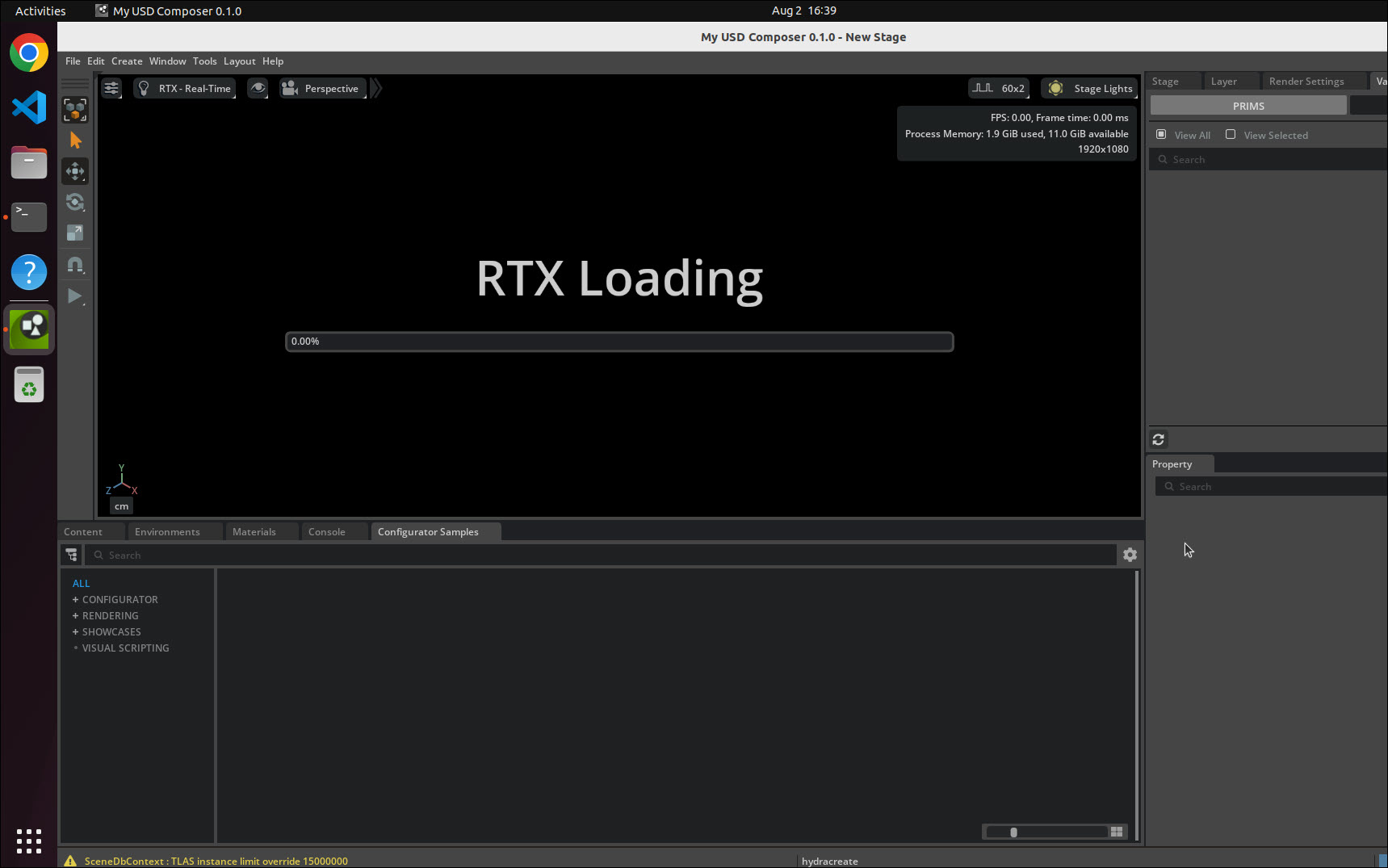Viewport: 1388px width, 868px height.
Task: Click the warning triangle in status bar
Action: pyautogui.click(x=70, y=861)
